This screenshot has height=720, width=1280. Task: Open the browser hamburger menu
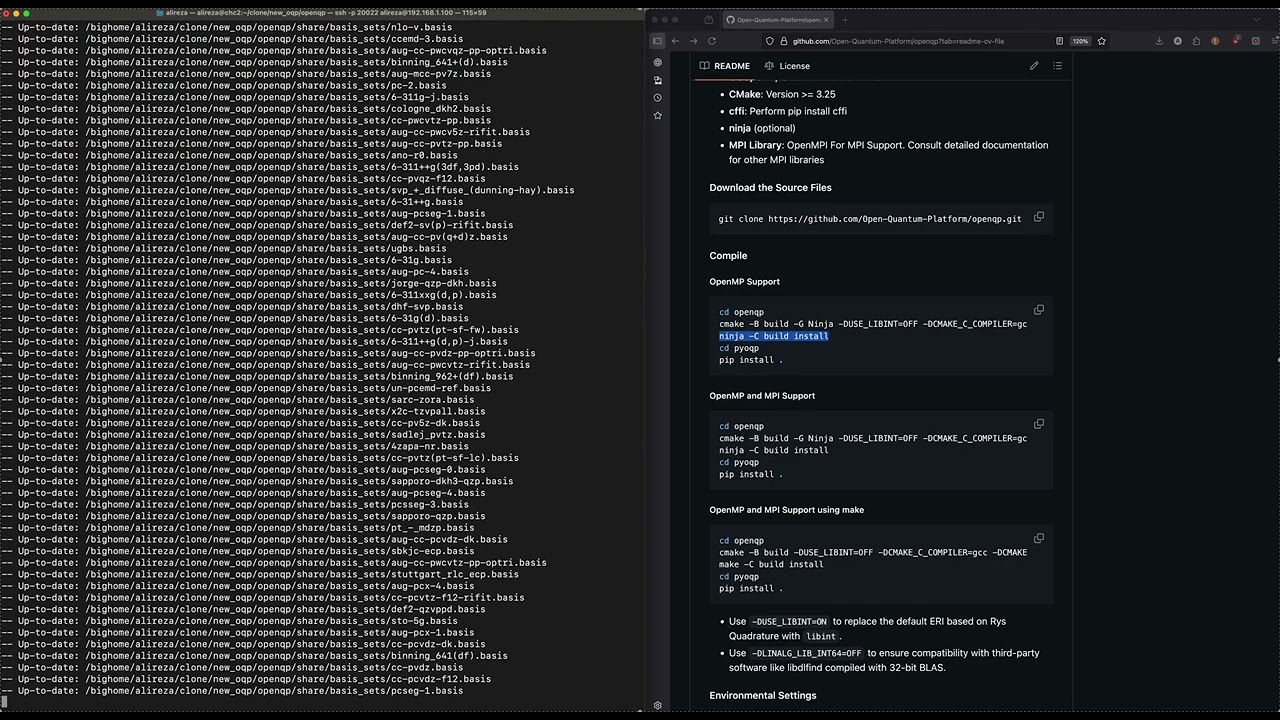pos(1273,41)
